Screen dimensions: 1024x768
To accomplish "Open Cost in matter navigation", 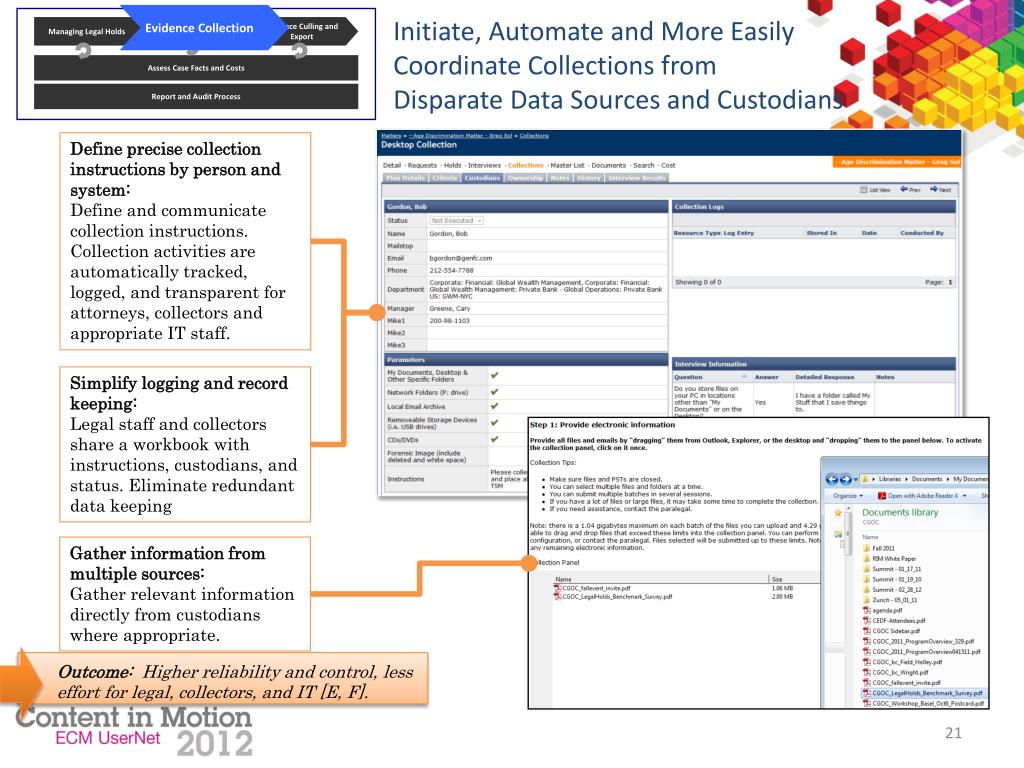I will pyautogui.click(x=668, y=165).
